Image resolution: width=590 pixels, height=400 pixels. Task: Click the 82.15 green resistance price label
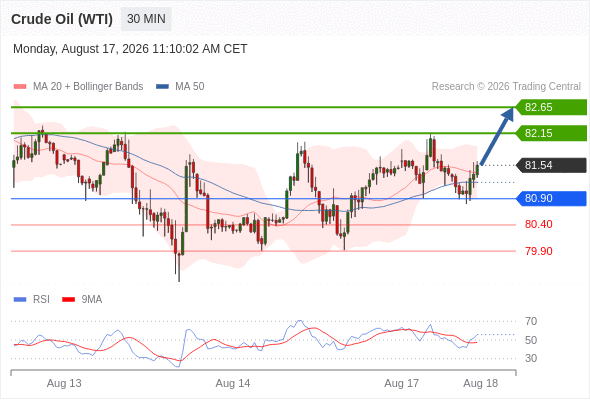[551, 133]
